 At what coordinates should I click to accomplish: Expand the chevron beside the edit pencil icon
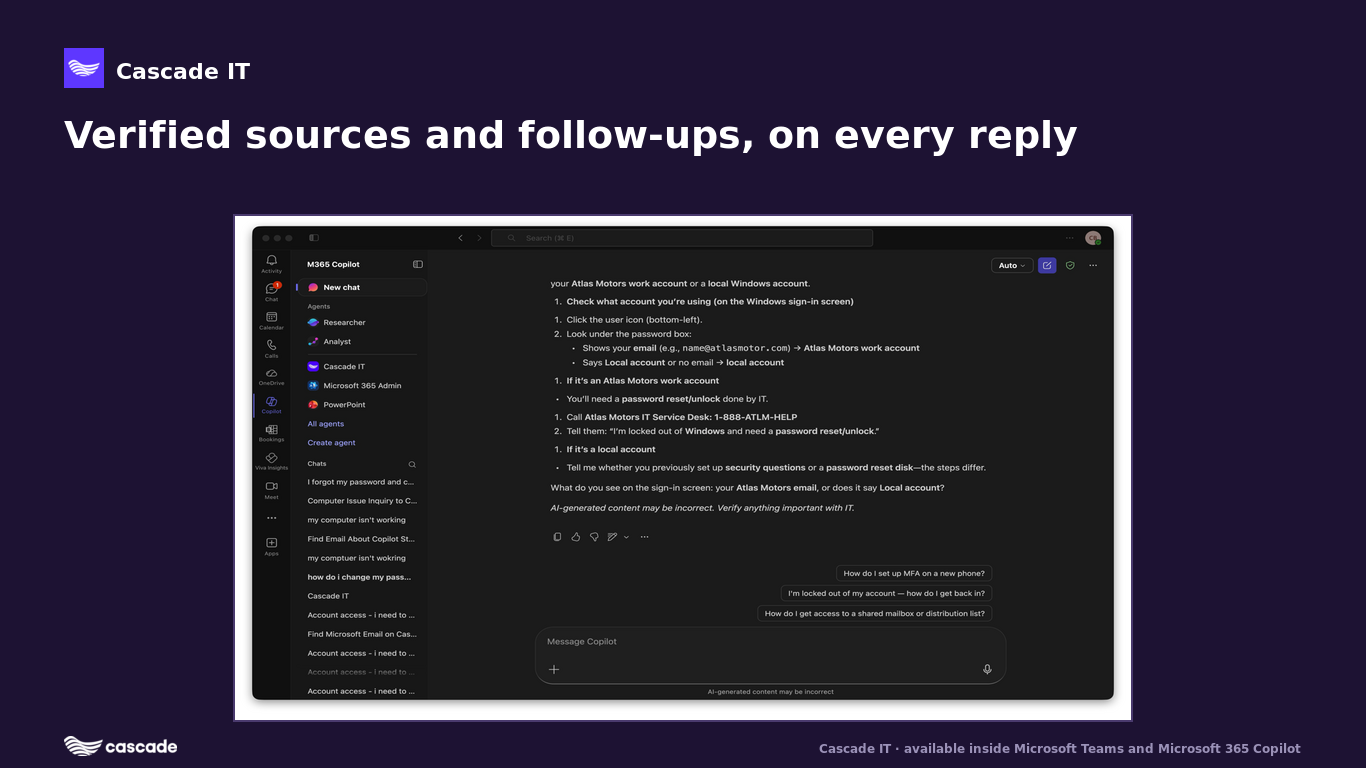(627, 537)
